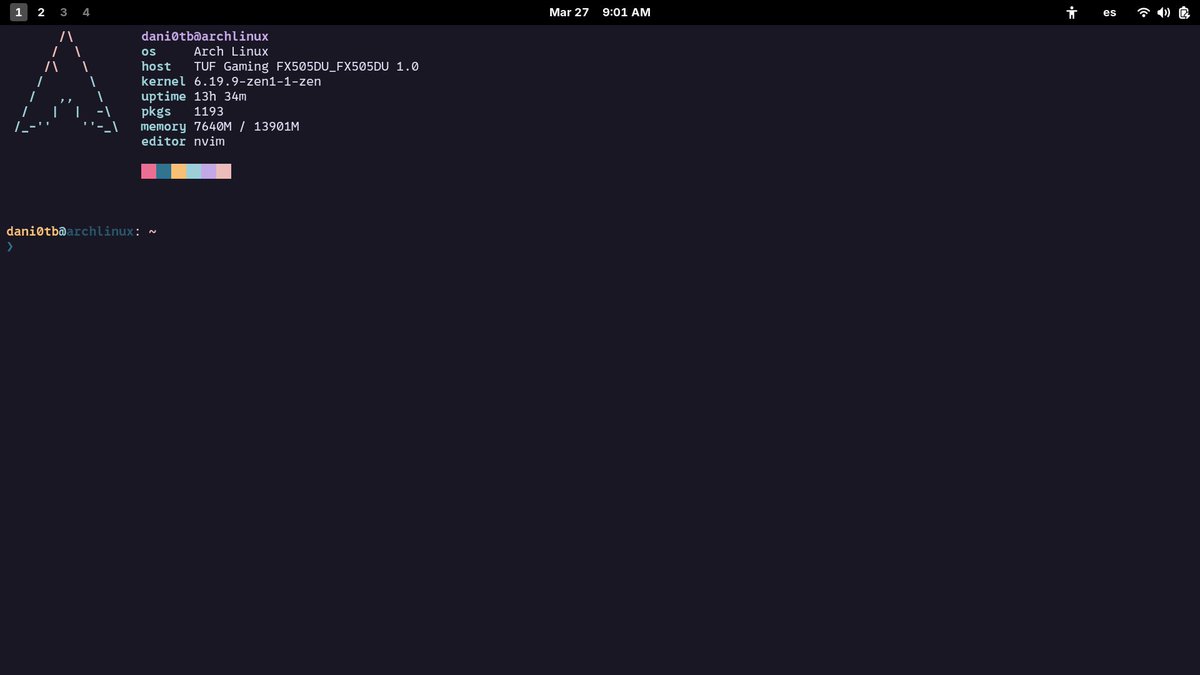The width and height of the screenshot is (1200, 675).
Task: Click the Arch ASCII art logo
Action: [67, 82]
